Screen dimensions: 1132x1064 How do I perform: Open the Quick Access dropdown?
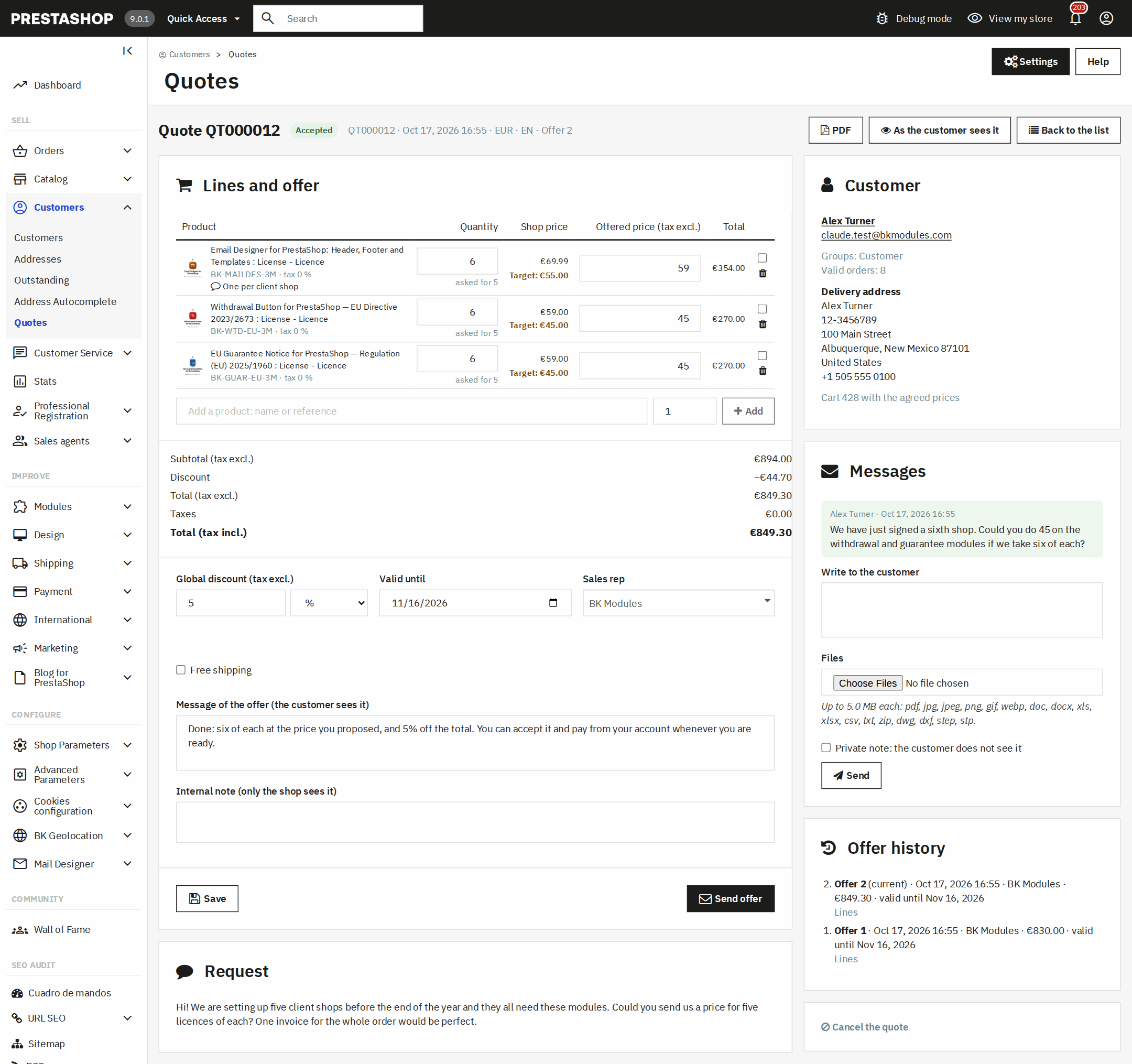click(x=203, y=18)
